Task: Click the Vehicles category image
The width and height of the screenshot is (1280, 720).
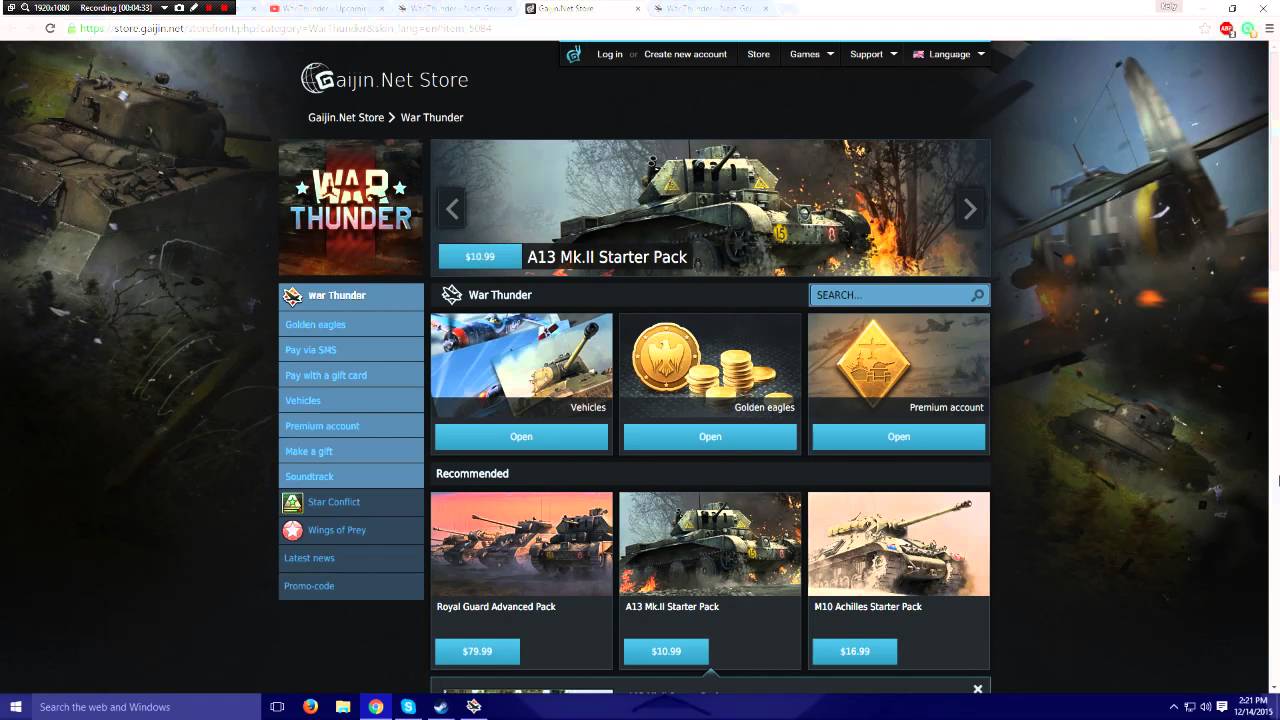Action: tap(522, 366)
